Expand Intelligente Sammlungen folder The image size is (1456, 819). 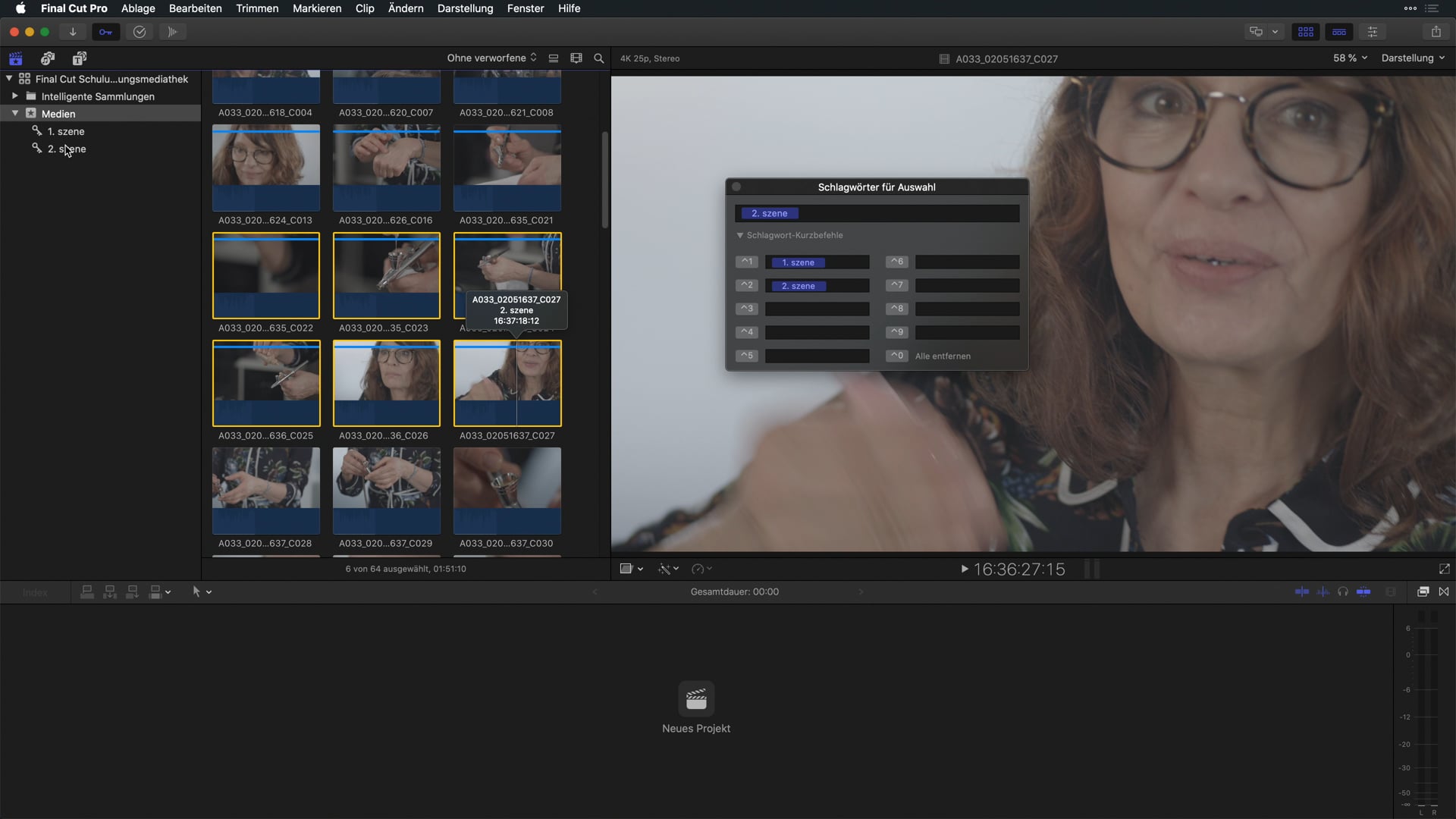pos(14,96)
